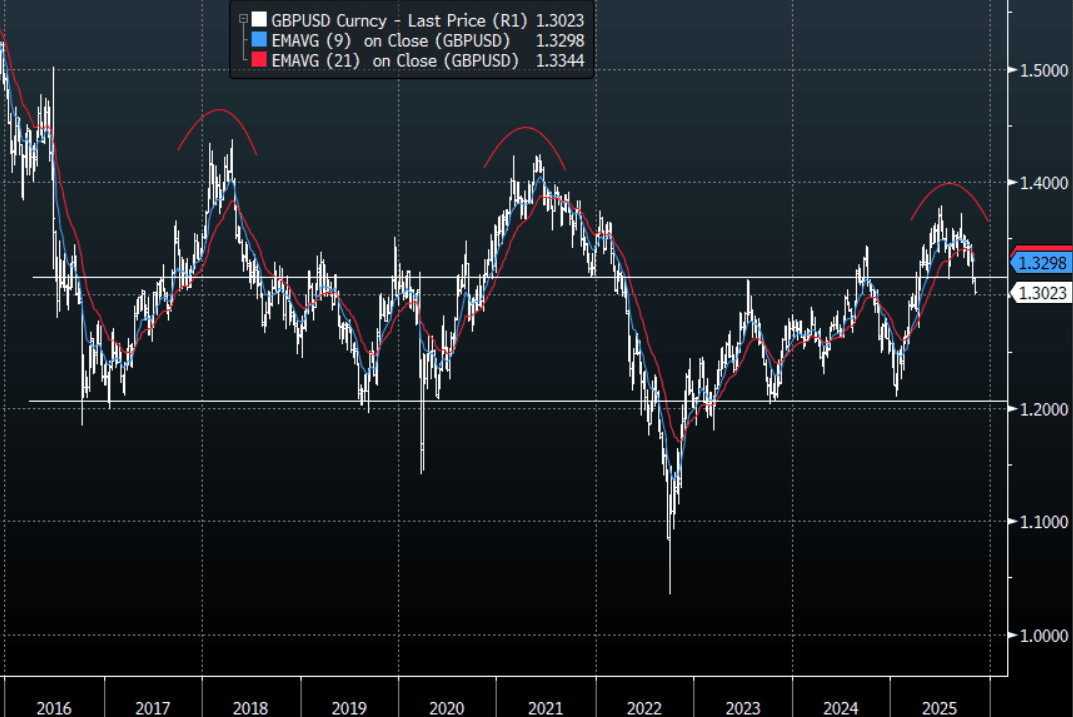
Task: Click the 2016 year label on time axis
Action: tap(54, 707)
